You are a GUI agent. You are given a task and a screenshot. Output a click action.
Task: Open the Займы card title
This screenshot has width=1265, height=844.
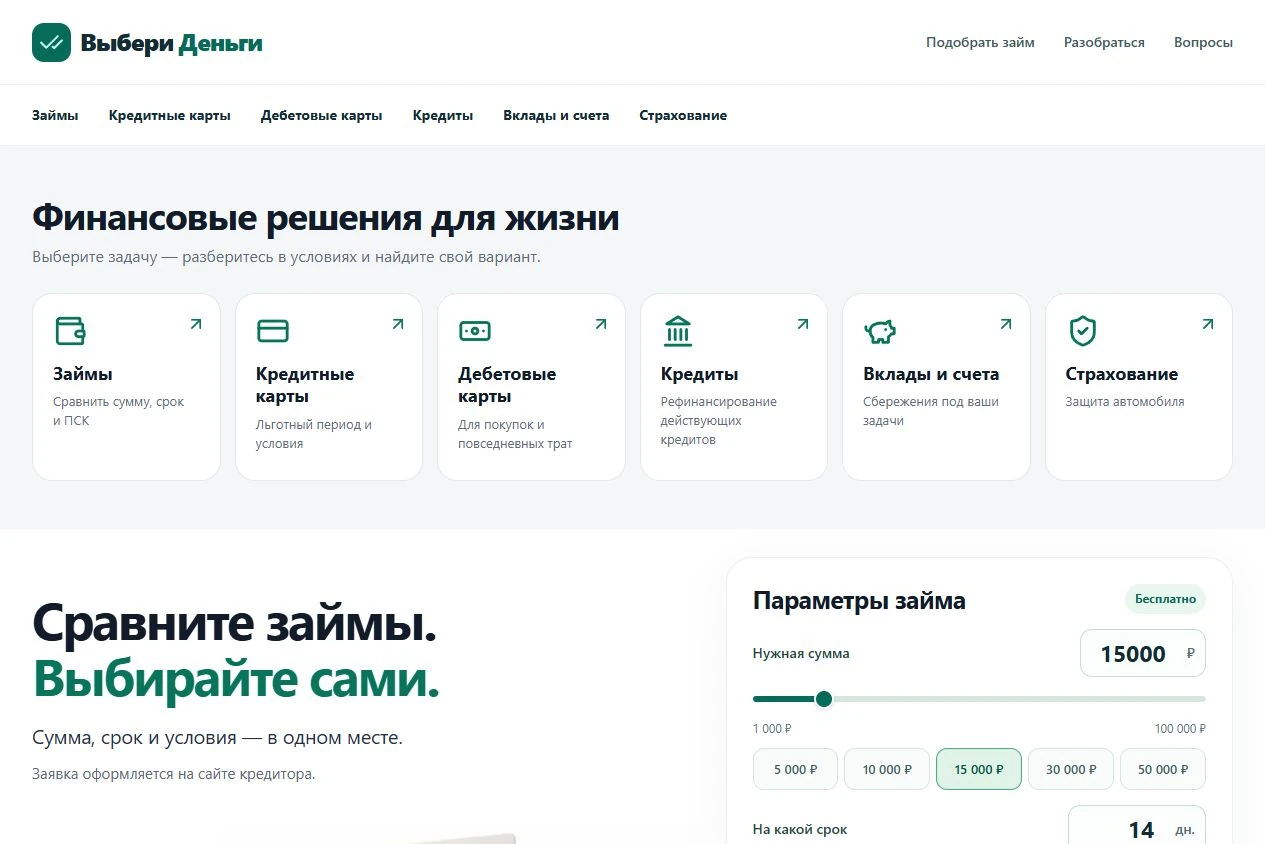coord(83,374)
